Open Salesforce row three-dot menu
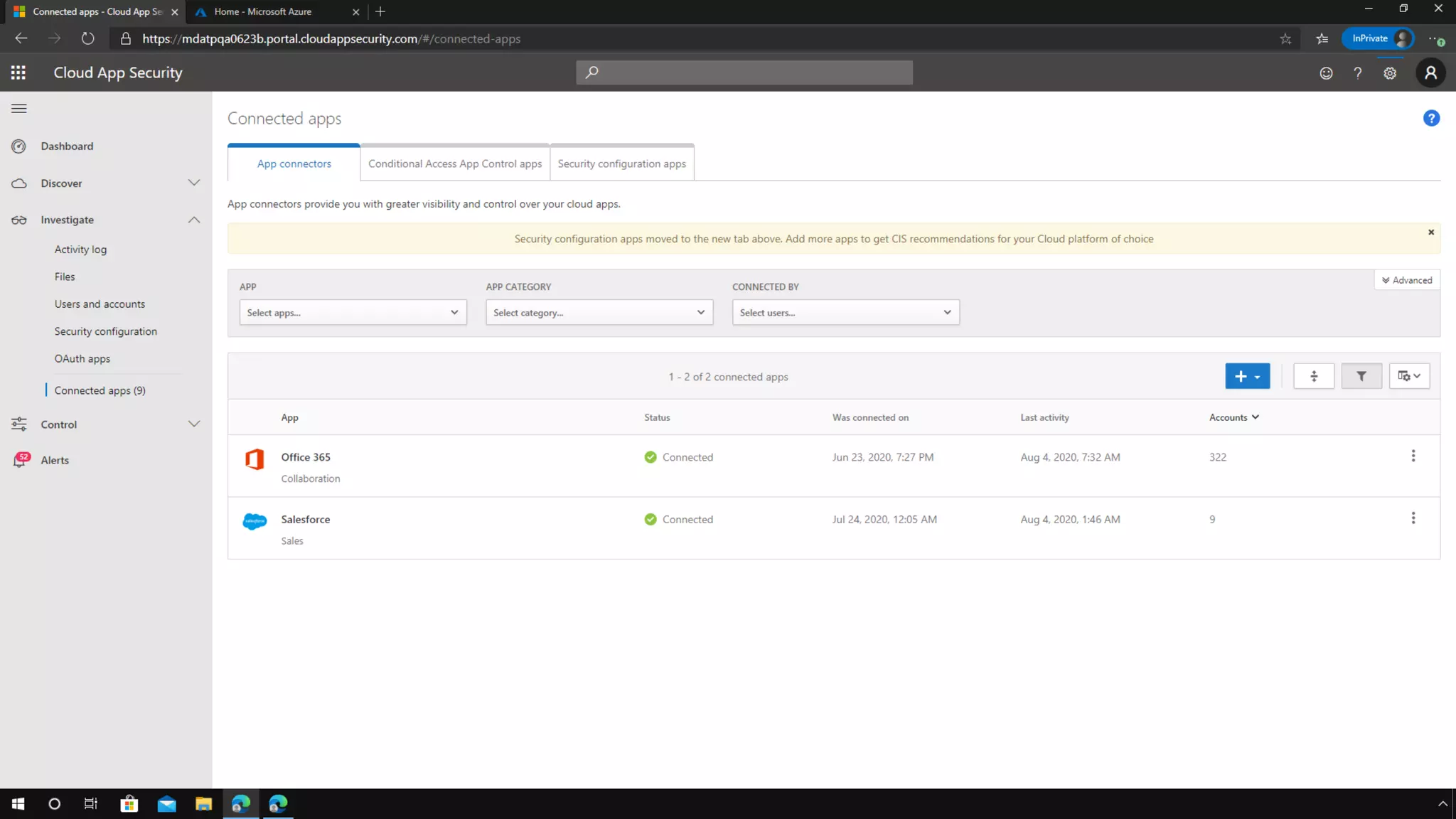 pos(1413,518)
